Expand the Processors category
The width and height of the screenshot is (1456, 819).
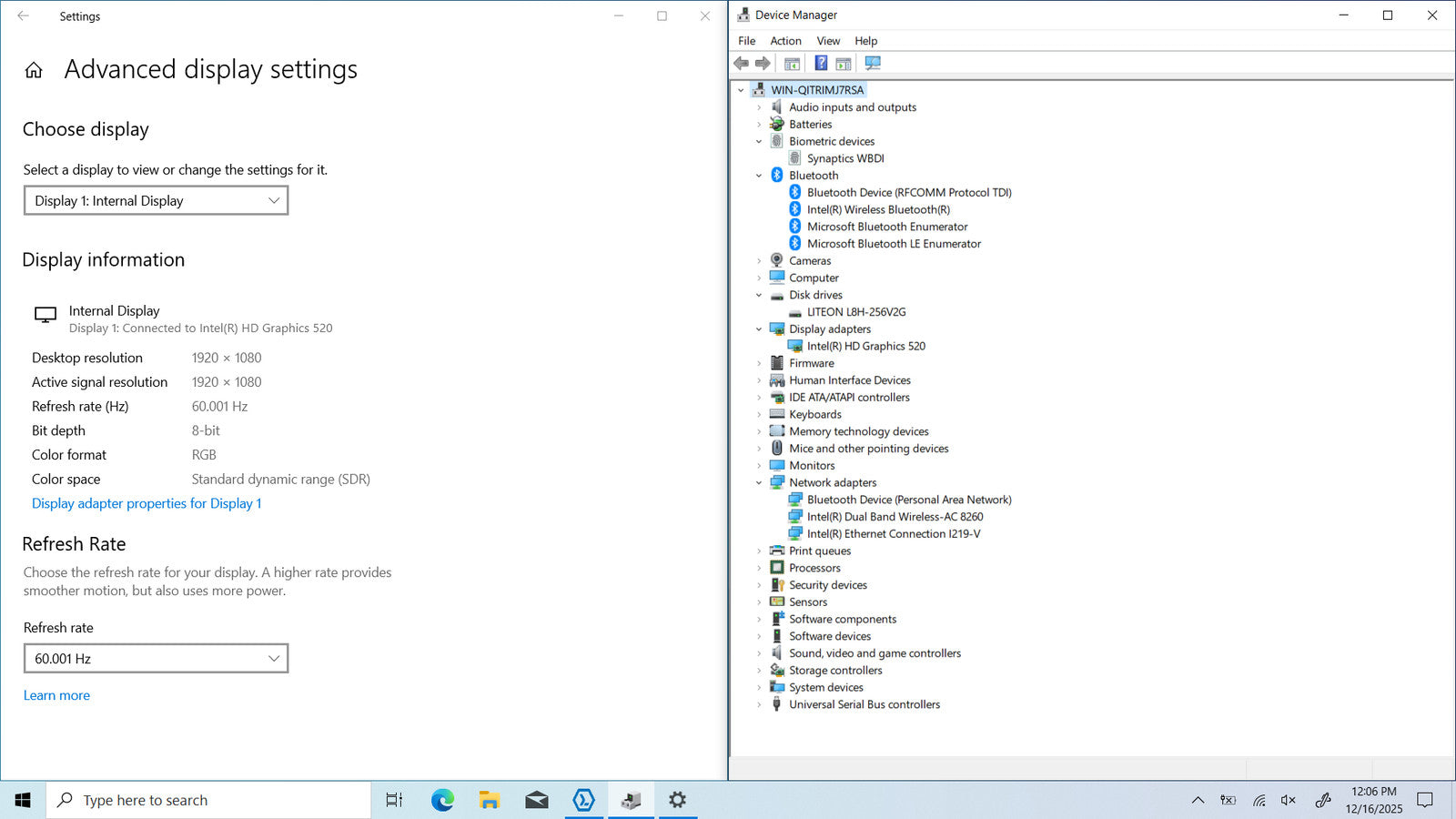pyautogui.click(x=759, y=568)
